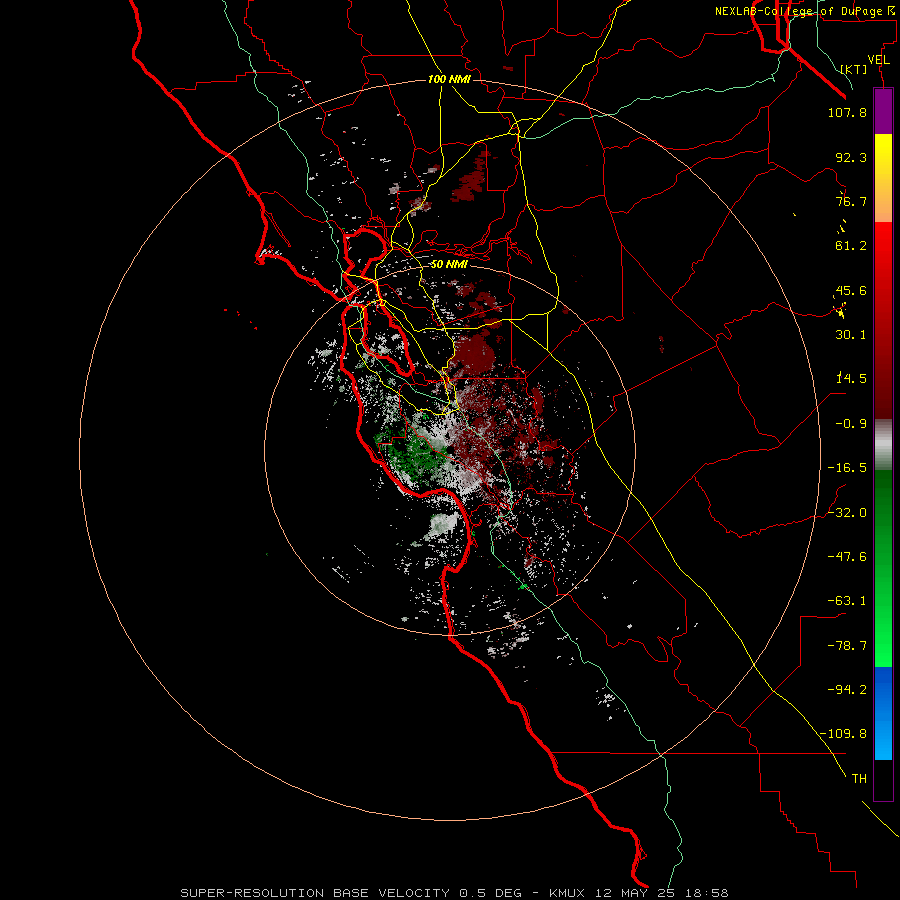This screenshot has height=900, width=900.
Task: Click the -78.7 legend value
Action: [847, 646]
